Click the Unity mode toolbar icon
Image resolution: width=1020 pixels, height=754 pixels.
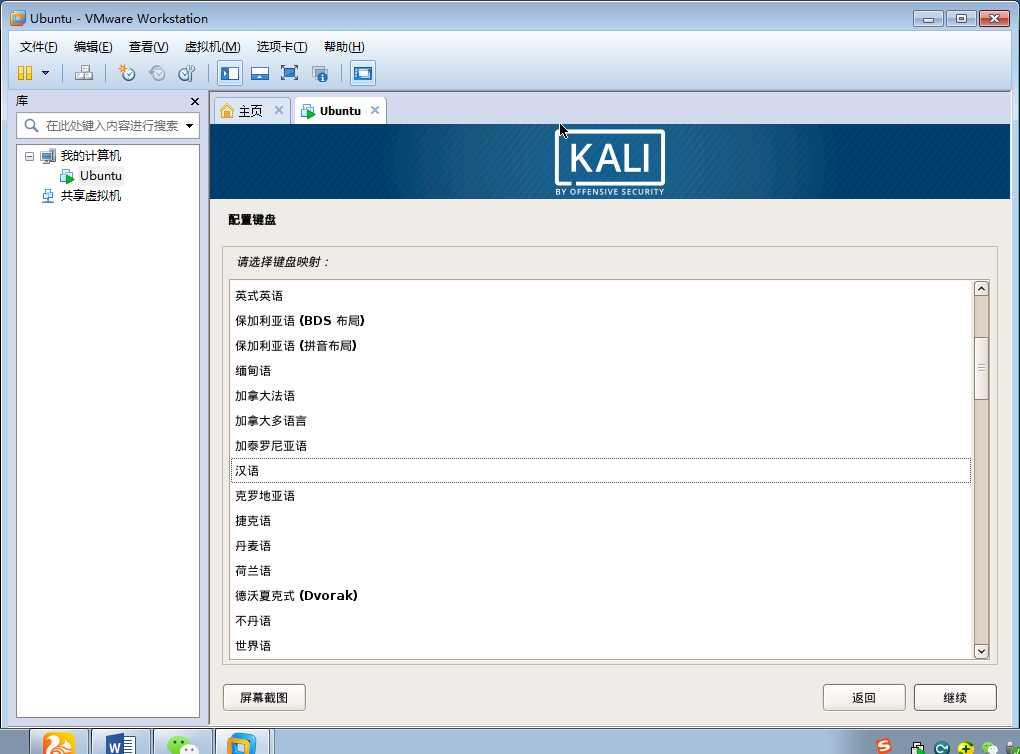tap(319, 74)
